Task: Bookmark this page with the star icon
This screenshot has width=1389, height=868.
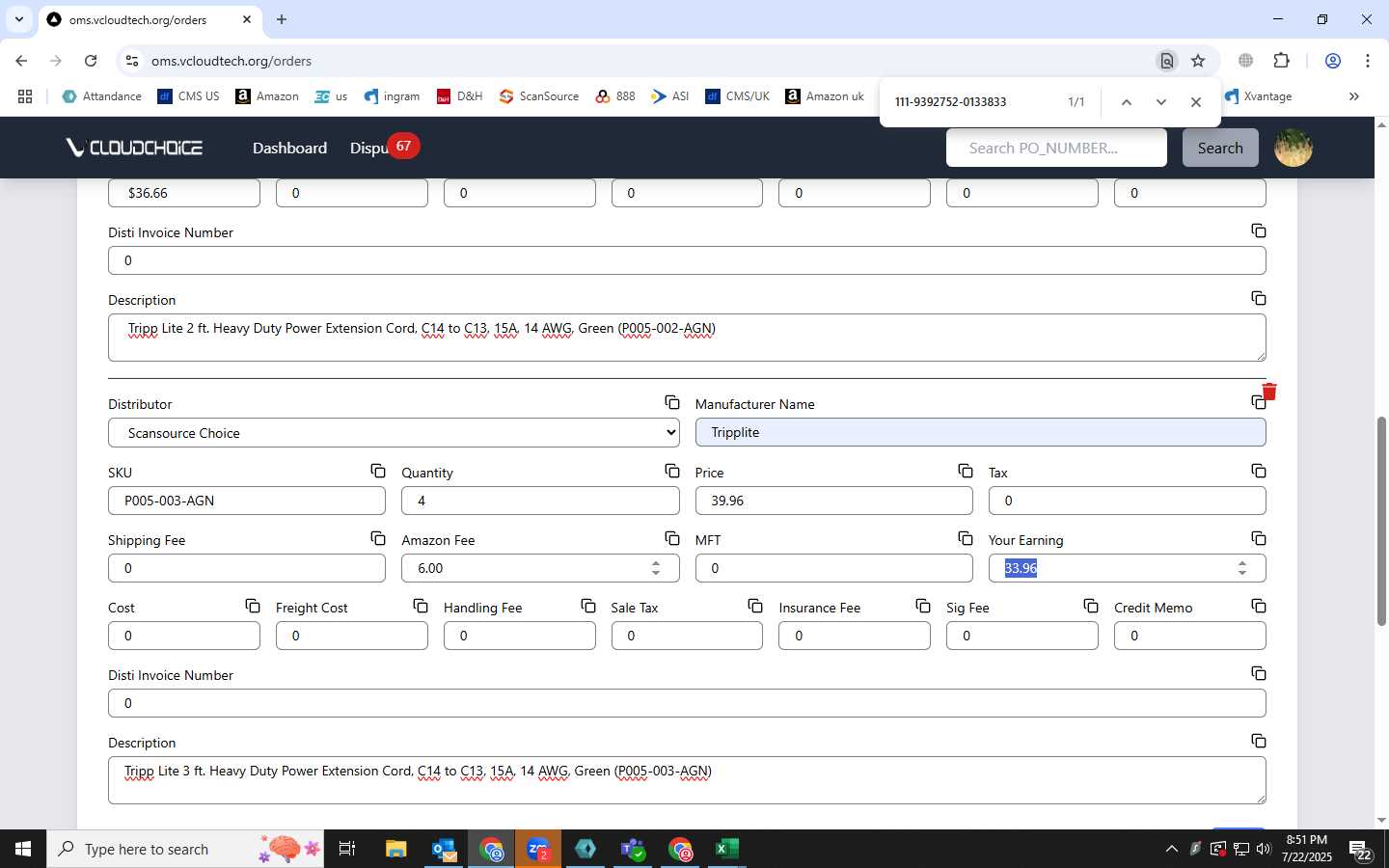Action: click(x=1198, y=61)
